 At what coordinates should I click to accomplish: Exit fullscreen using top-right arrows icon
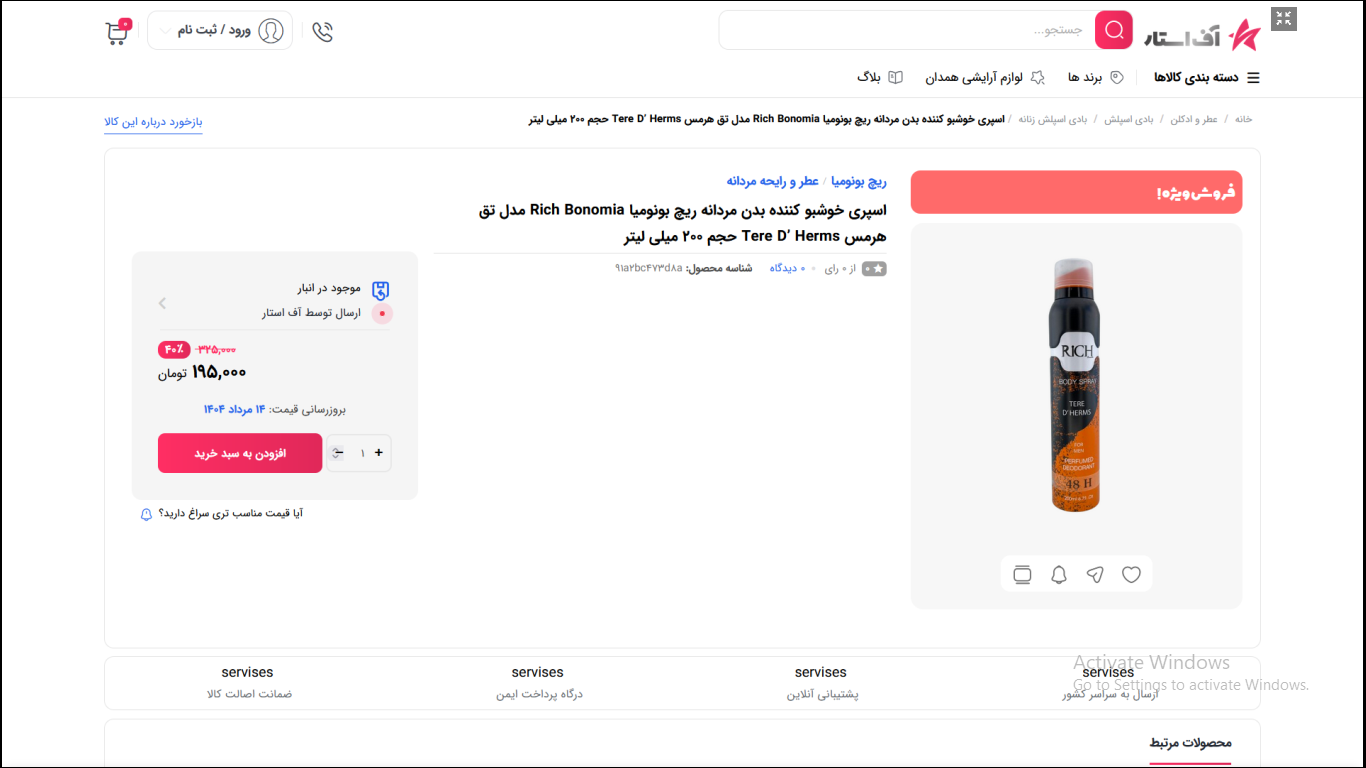coord(1284,19)
